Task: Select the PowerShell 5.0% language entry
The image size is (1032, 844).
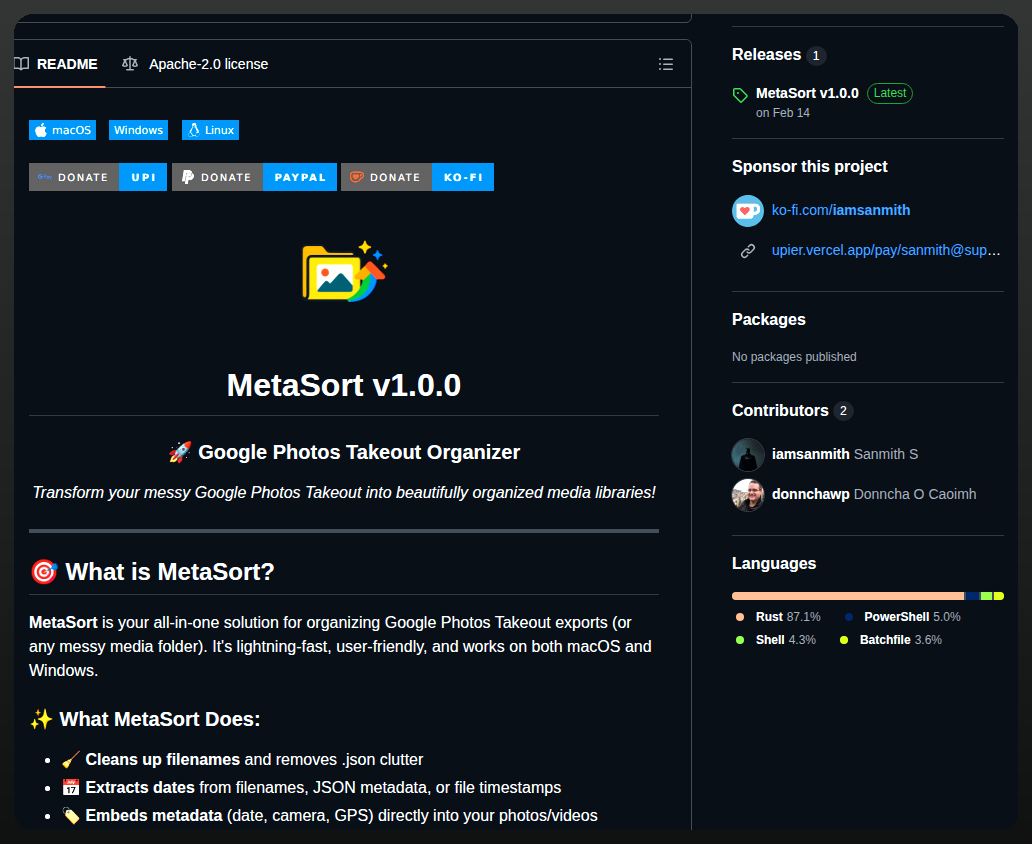Action: click(902, 617)
